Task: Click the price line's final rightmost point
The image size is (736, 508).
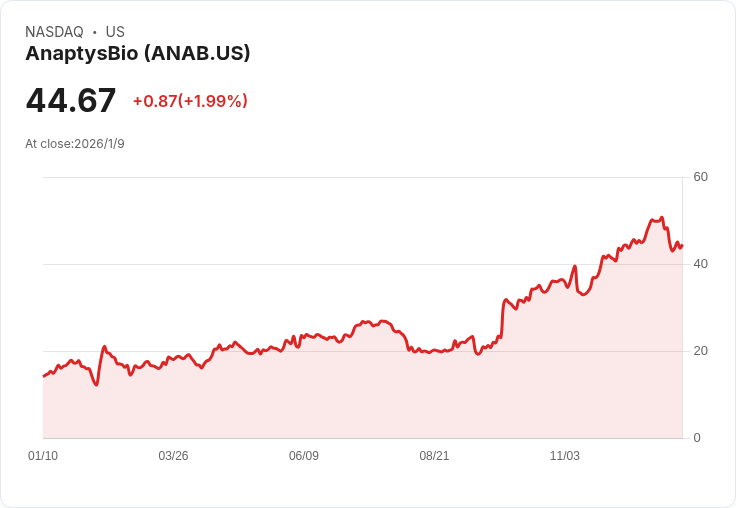Action: [682, 245]
